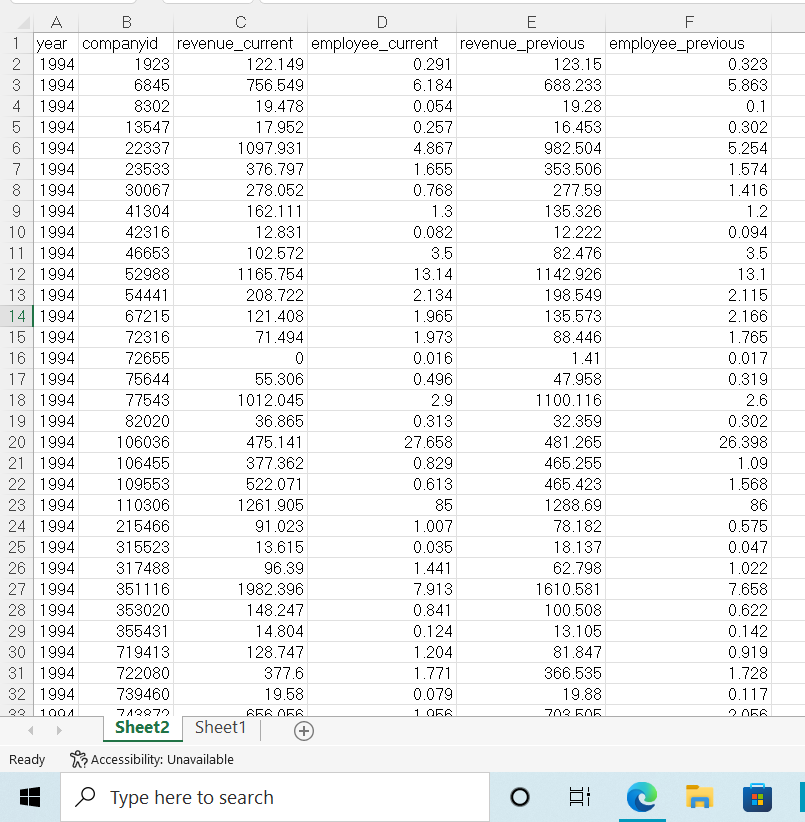
Task: Open the Windows Start menu
Action: coord(29,797)
